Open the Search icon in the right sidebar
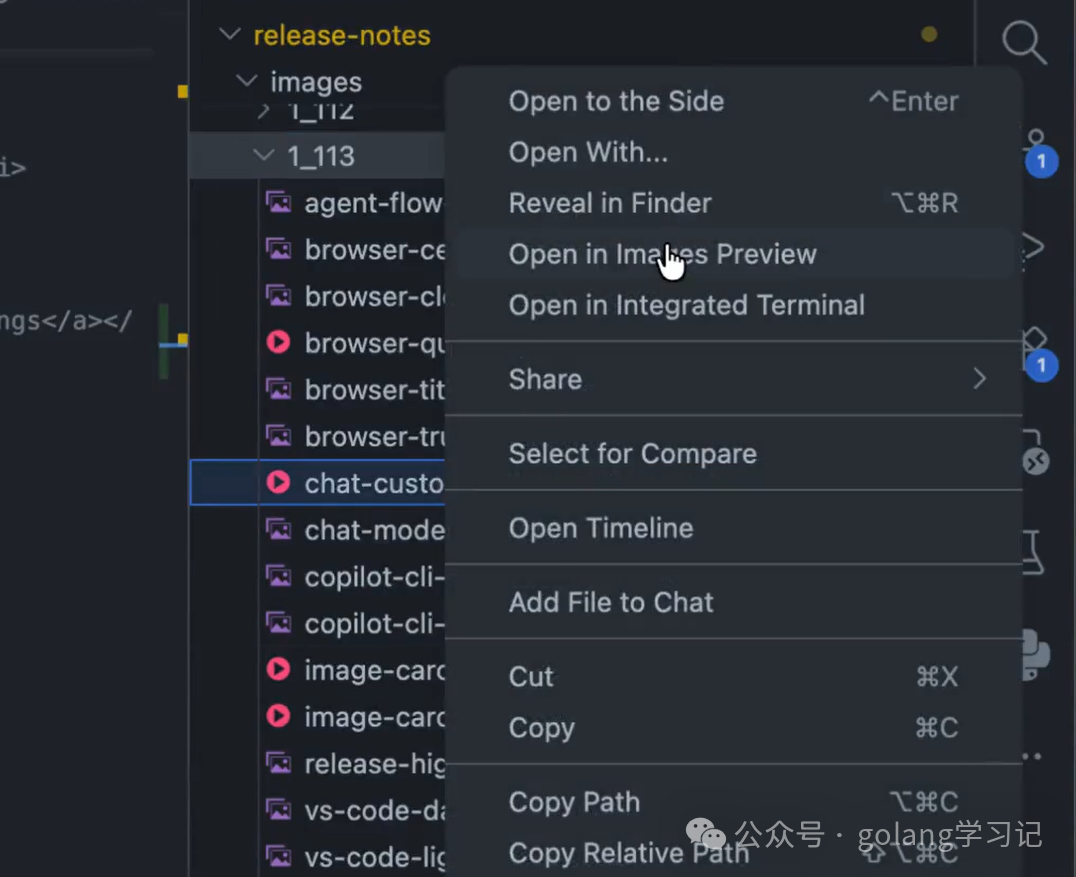Screen dimensions: 1076x877 [1024, 44]
